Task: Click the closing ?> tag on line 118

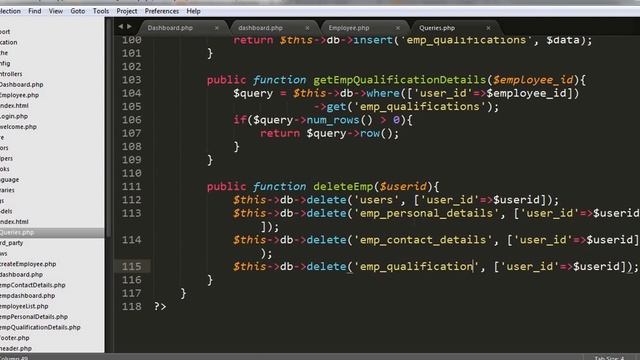Action: click(160, 307)
